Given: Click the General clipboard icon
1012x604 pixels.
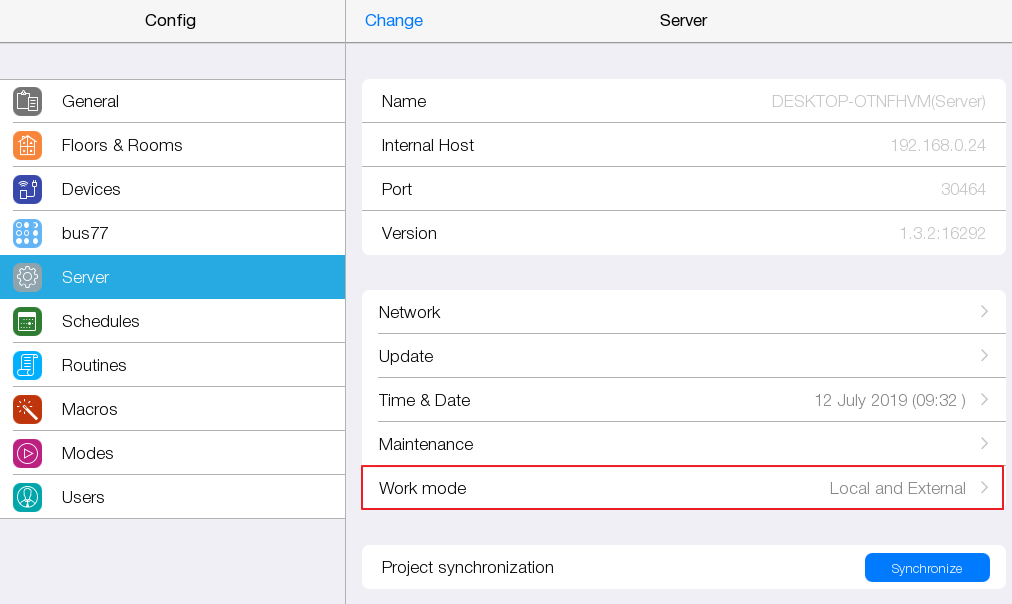Looking at the screenshot, I should [28, 101].
